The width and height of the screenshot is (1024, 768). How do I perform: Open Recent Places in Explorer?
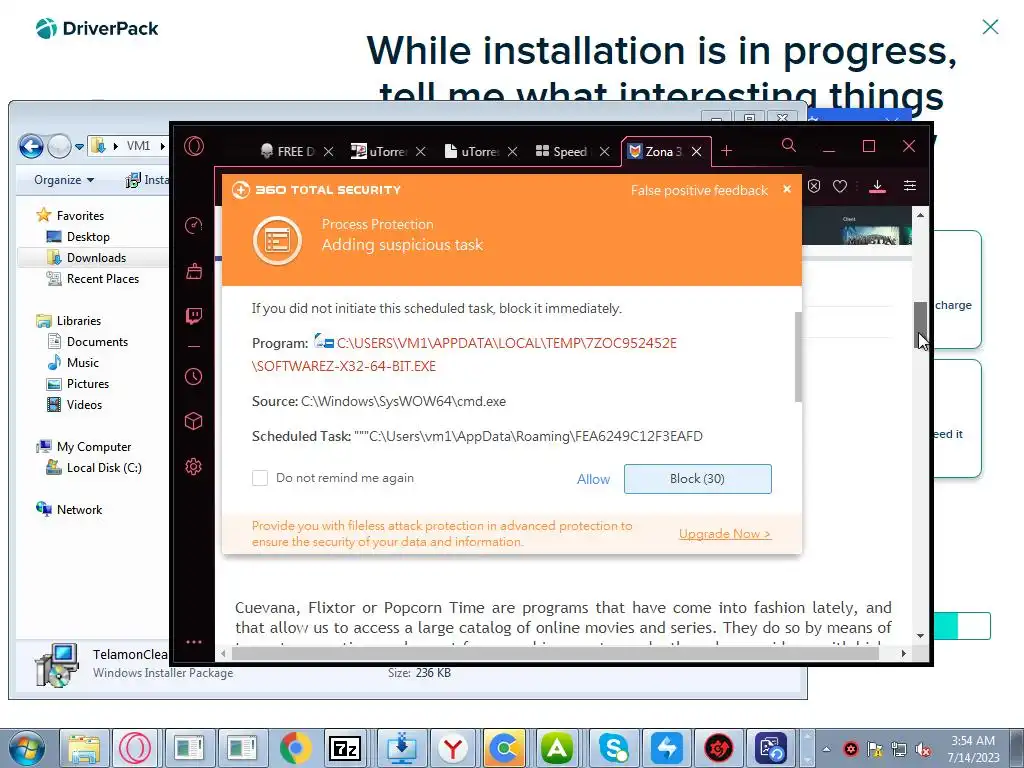pyautogui.click(x=103, y=279)
